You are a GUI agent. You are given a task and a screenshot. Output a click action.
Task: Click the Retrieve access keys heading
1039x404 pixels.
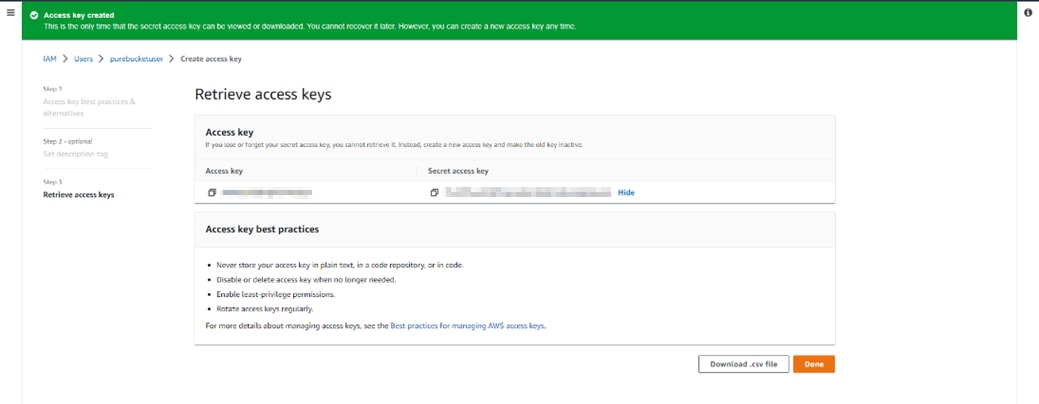[x=262, y=95]
